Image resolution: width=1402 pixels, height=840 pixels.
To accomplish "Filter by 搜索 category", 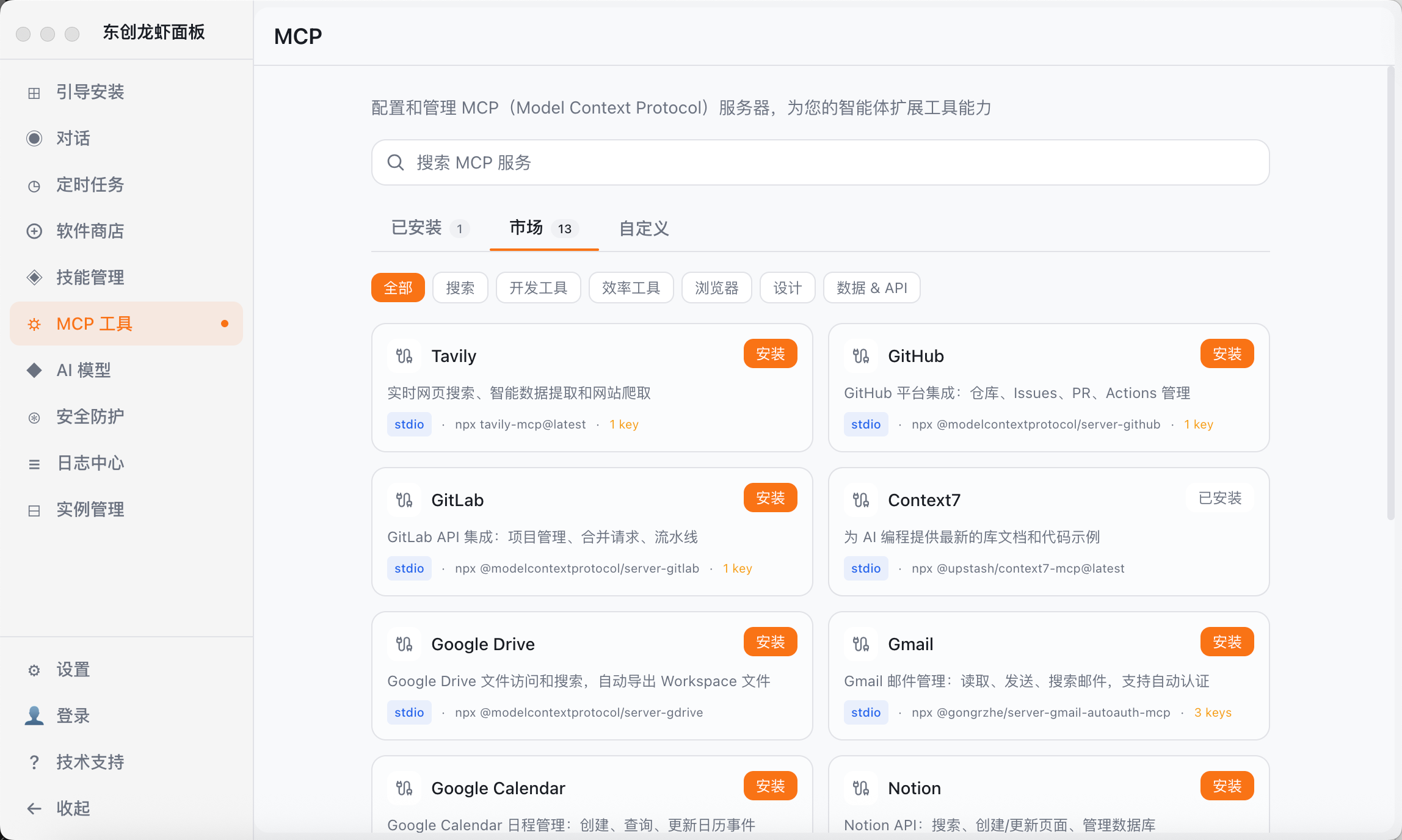I will [x=460, y=288].
